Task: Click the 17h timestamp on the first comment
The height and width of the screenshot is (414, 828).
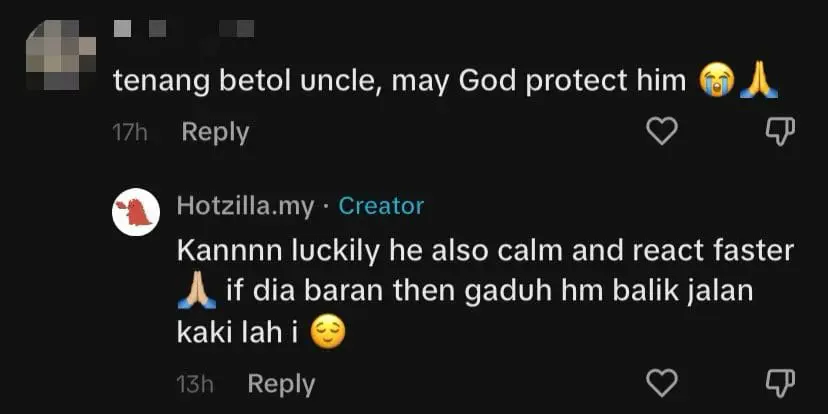Action: [x=130, y=132]
